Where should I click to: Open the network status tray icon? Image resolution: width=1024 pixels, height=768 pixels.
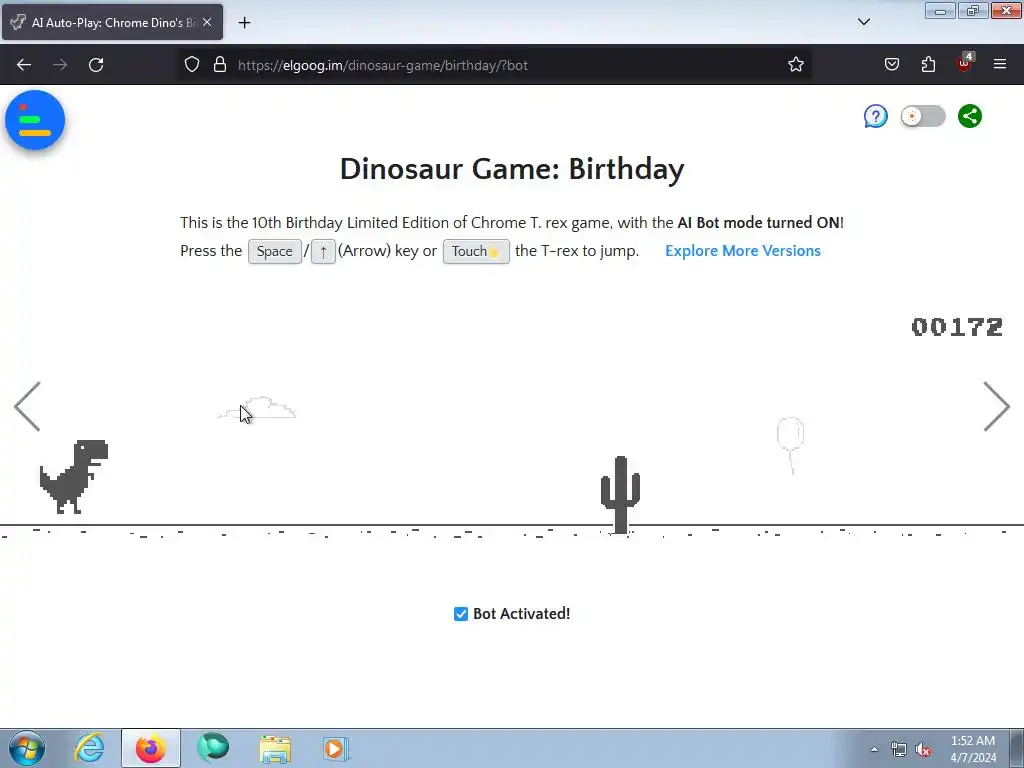coord(899,749)
